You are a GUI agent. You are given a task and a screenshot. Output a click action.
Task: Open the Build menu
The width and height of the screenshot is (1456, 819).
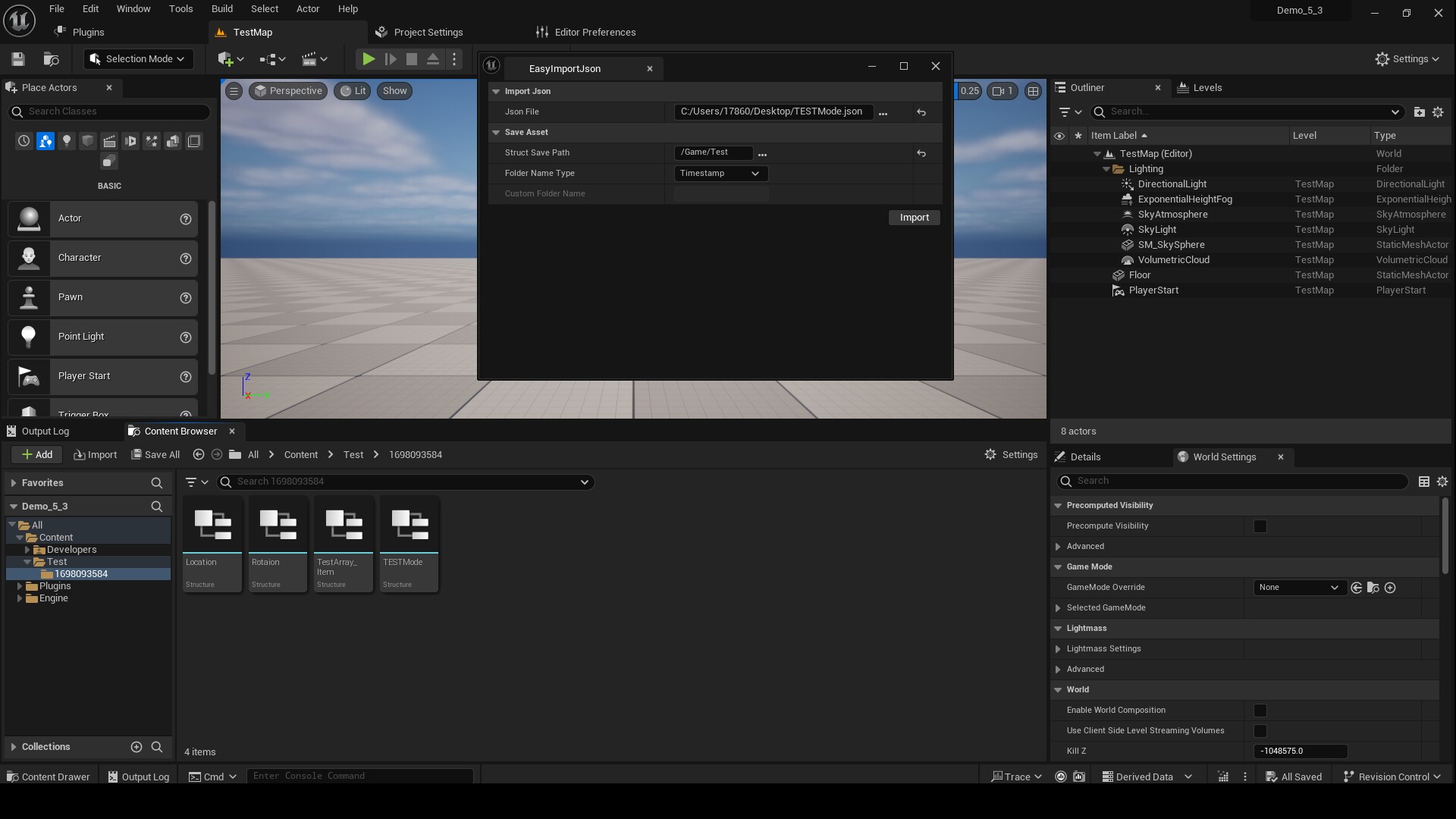(221, 8)
